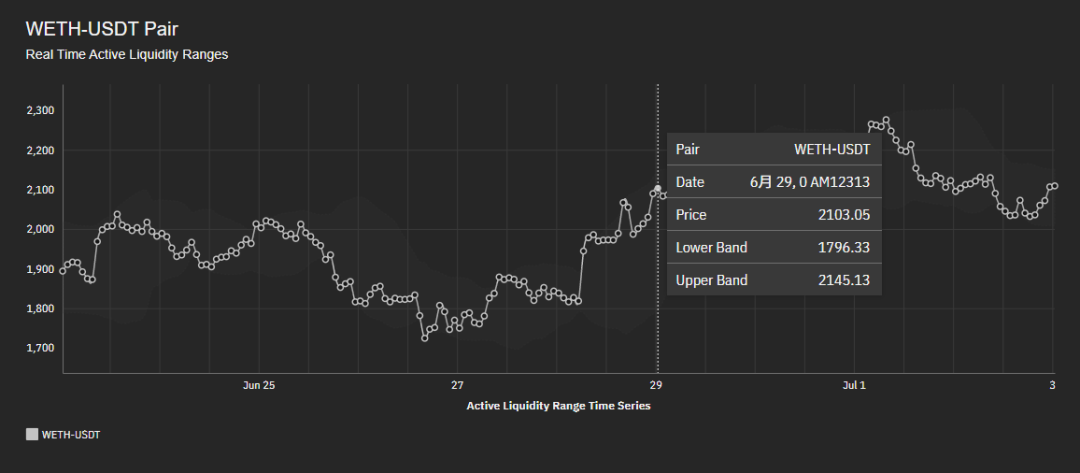Viewport: 1080px width, 473px height.
Task: Click the 27 x-axis date label
Action: 457,386
